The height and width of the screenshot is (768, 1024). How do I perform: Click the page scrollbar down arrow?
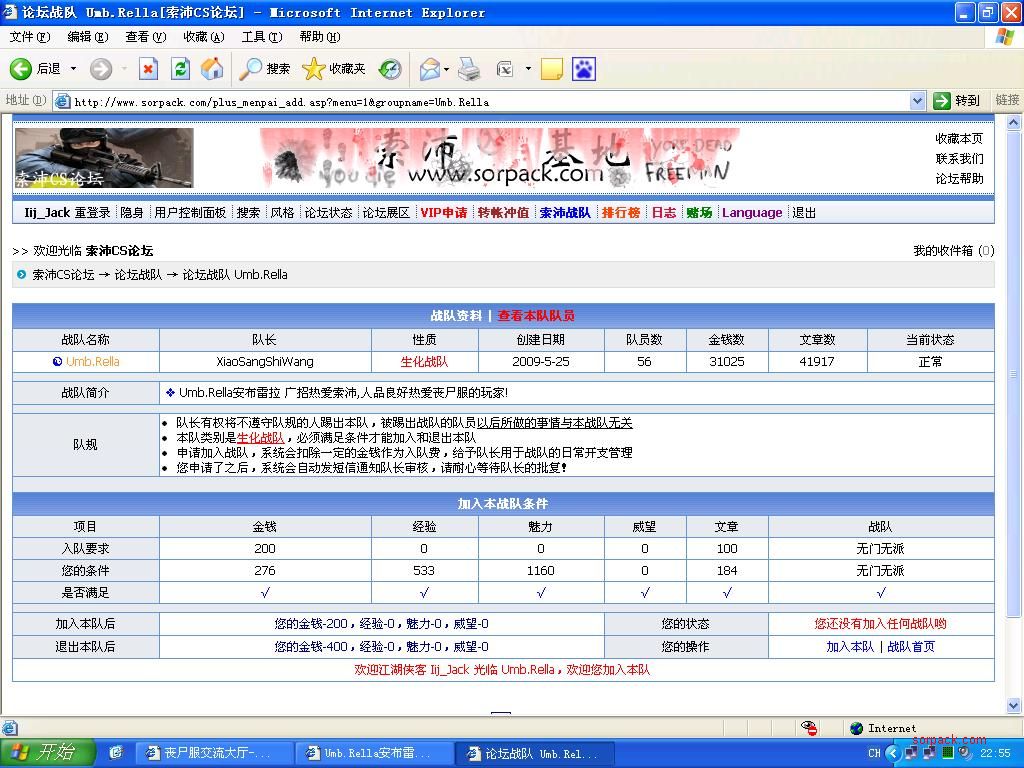1014,706
